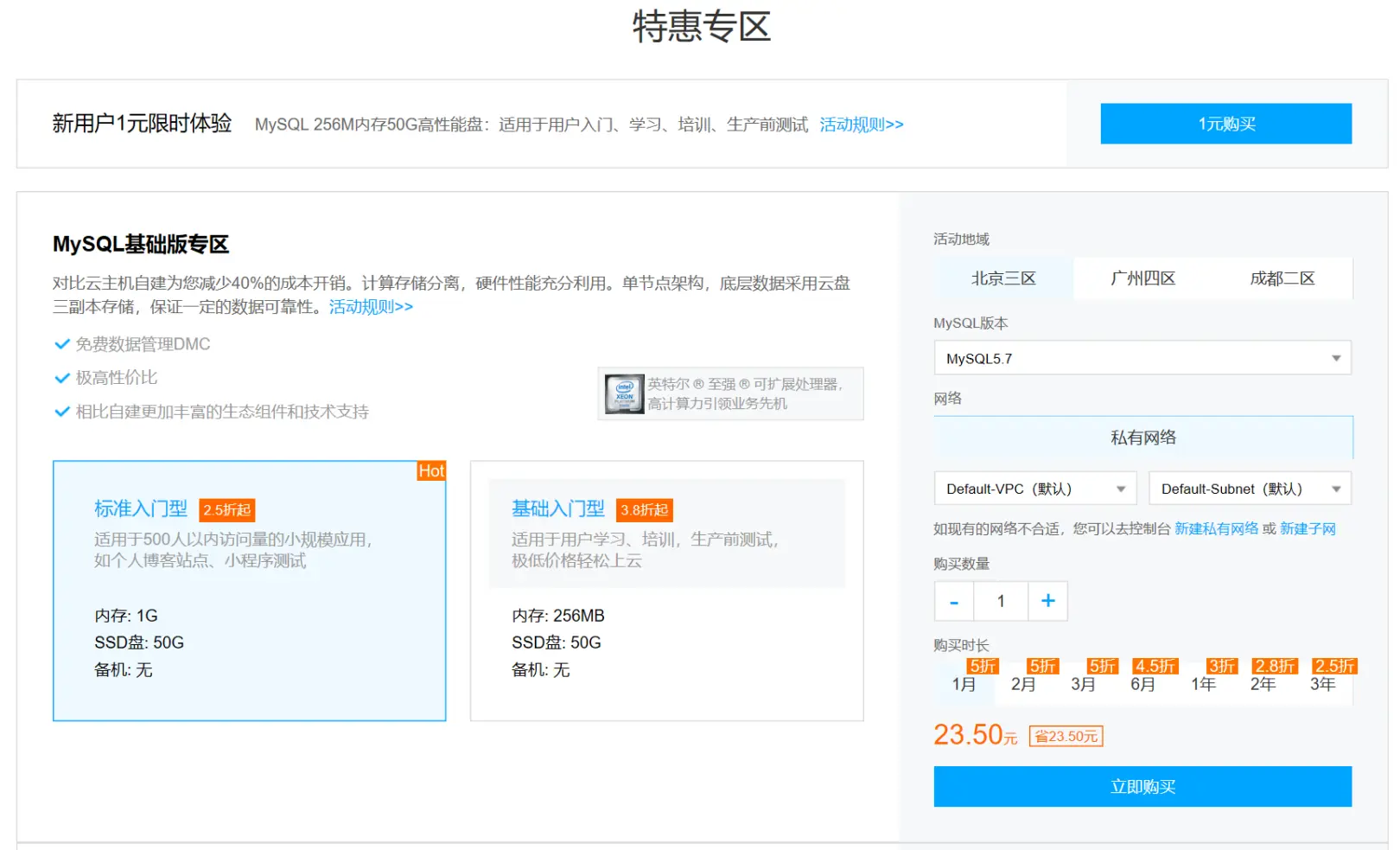Viewport: 1400px width, 850px height.
Task: Choose region 广州四区
Action: pos(1143,278)
